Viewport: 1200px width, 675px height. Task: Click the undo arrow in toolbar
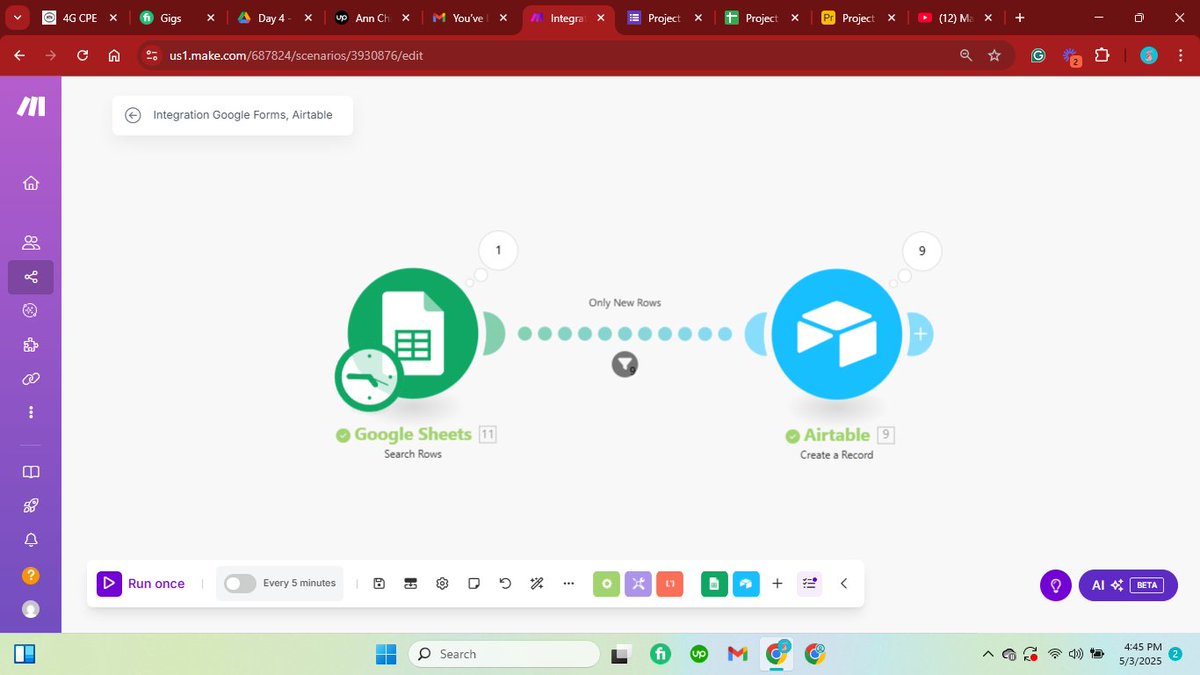point(505,583)
